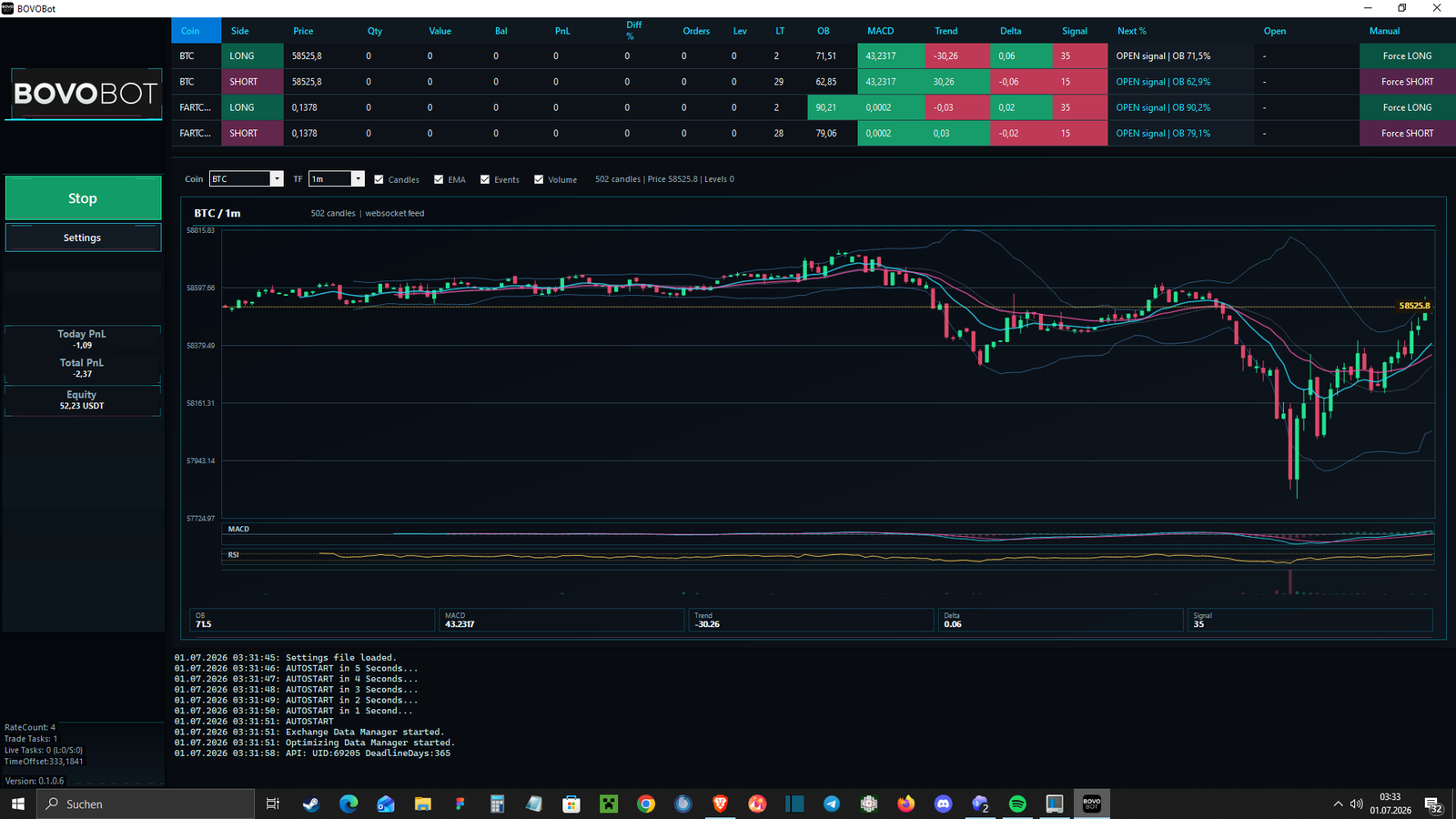Open the notification center icon
Screen dimensions: 1456x819
tap(1433, 804)
